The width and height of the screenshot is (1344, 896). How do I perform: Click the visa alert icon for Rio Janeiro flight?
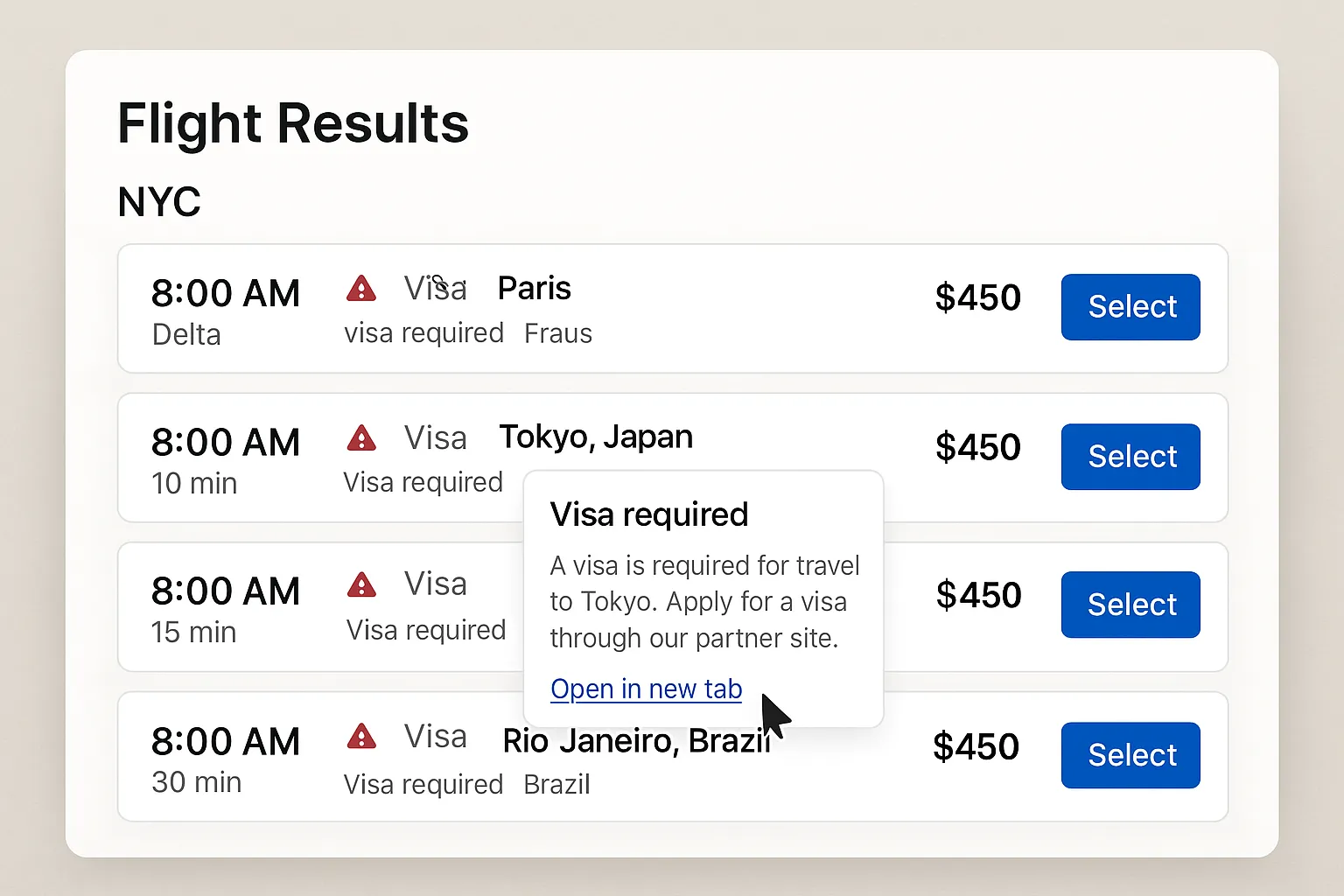(x=361, y=736)
